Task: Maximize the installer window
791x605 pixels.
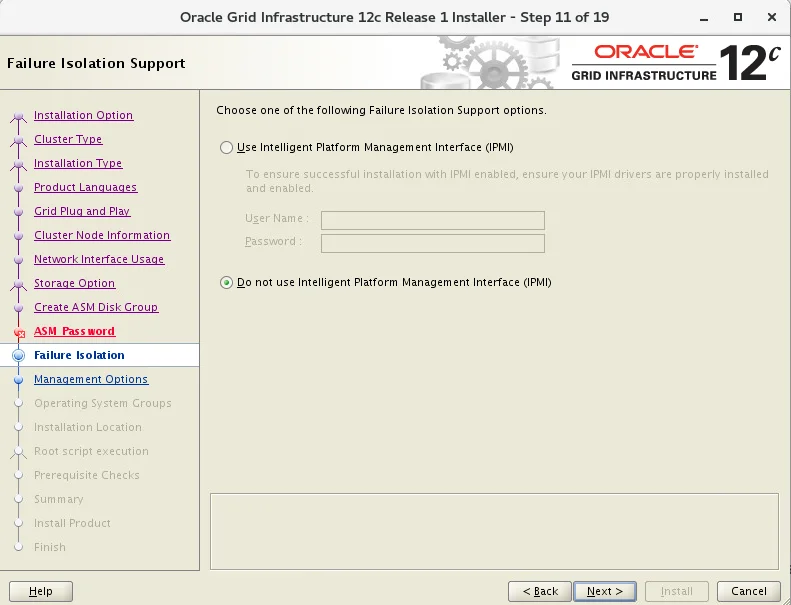Action: coord(738,17)
